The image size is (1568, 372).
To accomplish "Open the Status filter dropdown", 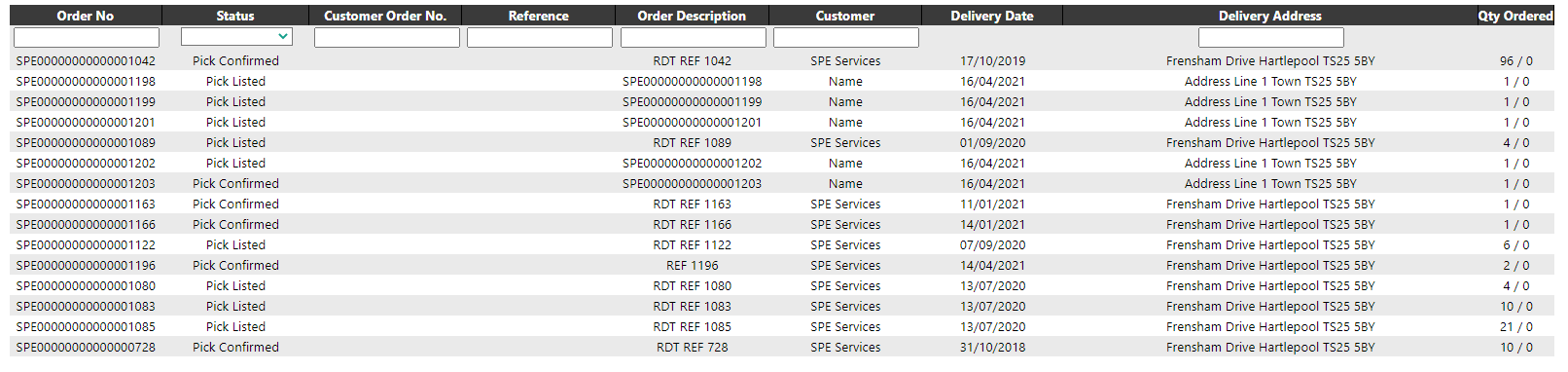I will pyautogui.click(x=236, y=36).
